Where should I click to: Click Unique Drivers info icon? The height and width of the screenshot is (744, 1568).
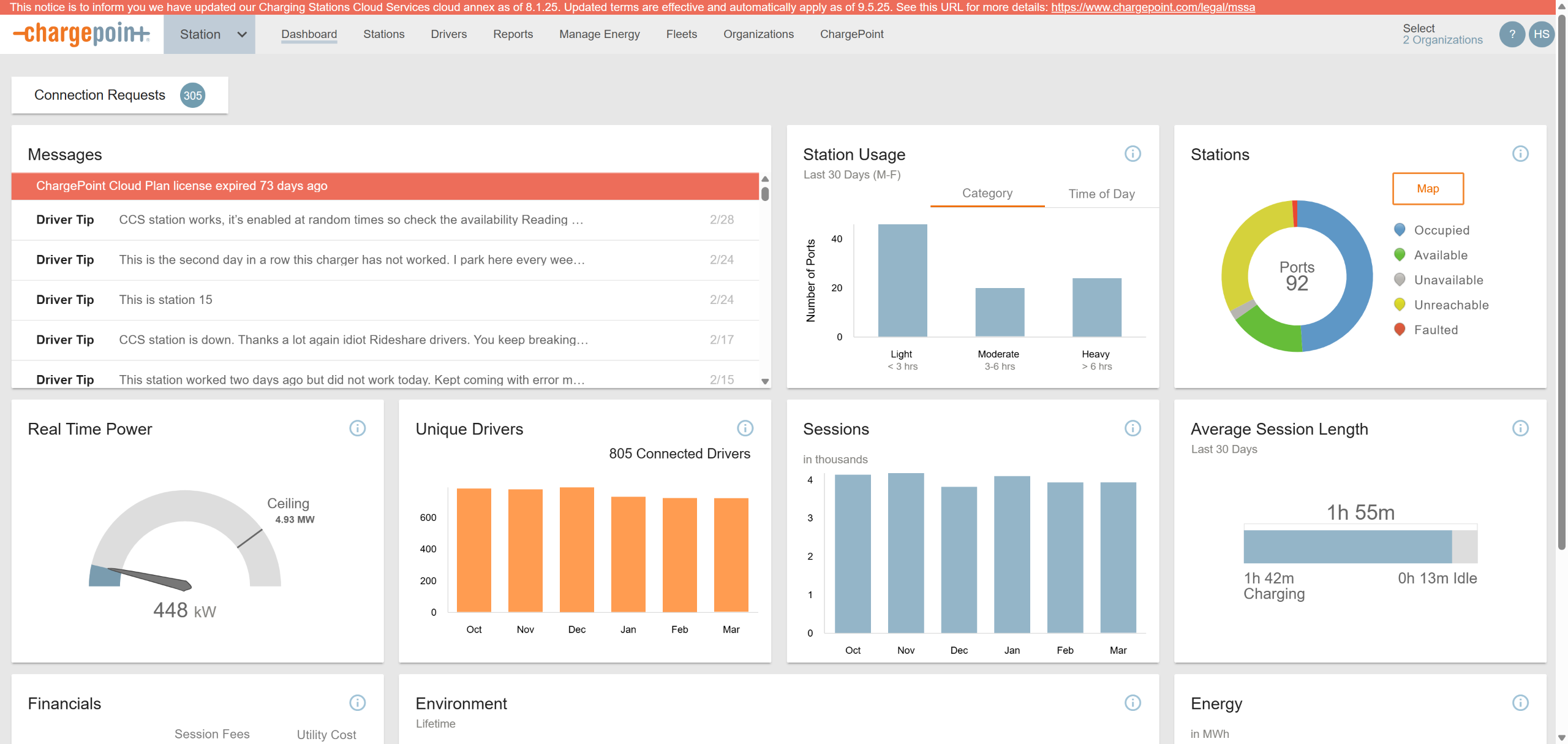(x=745, y=428)
